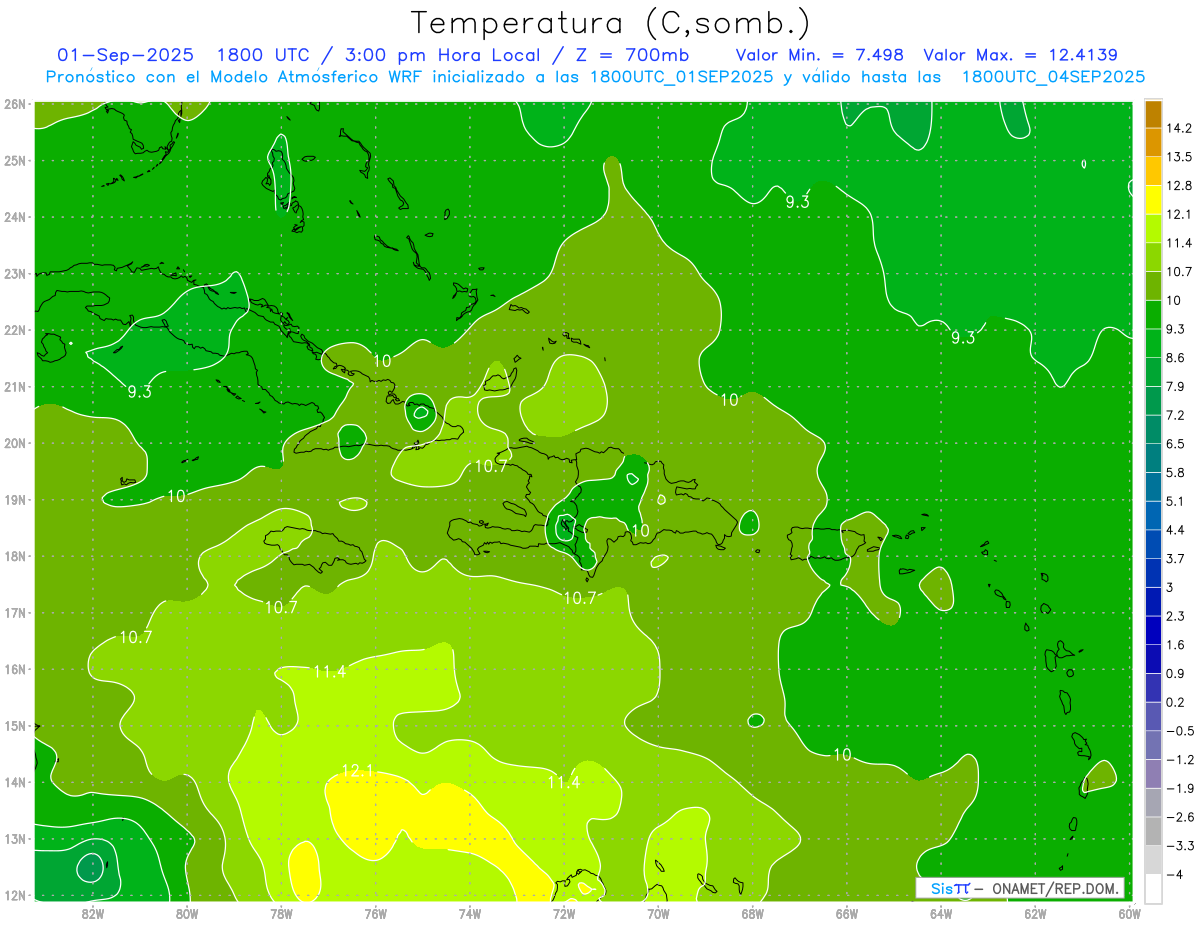Click the "Valor Max. = 12.4139" readout
This screenshot has height=927, width=1200.
[x=1021, y=55]
